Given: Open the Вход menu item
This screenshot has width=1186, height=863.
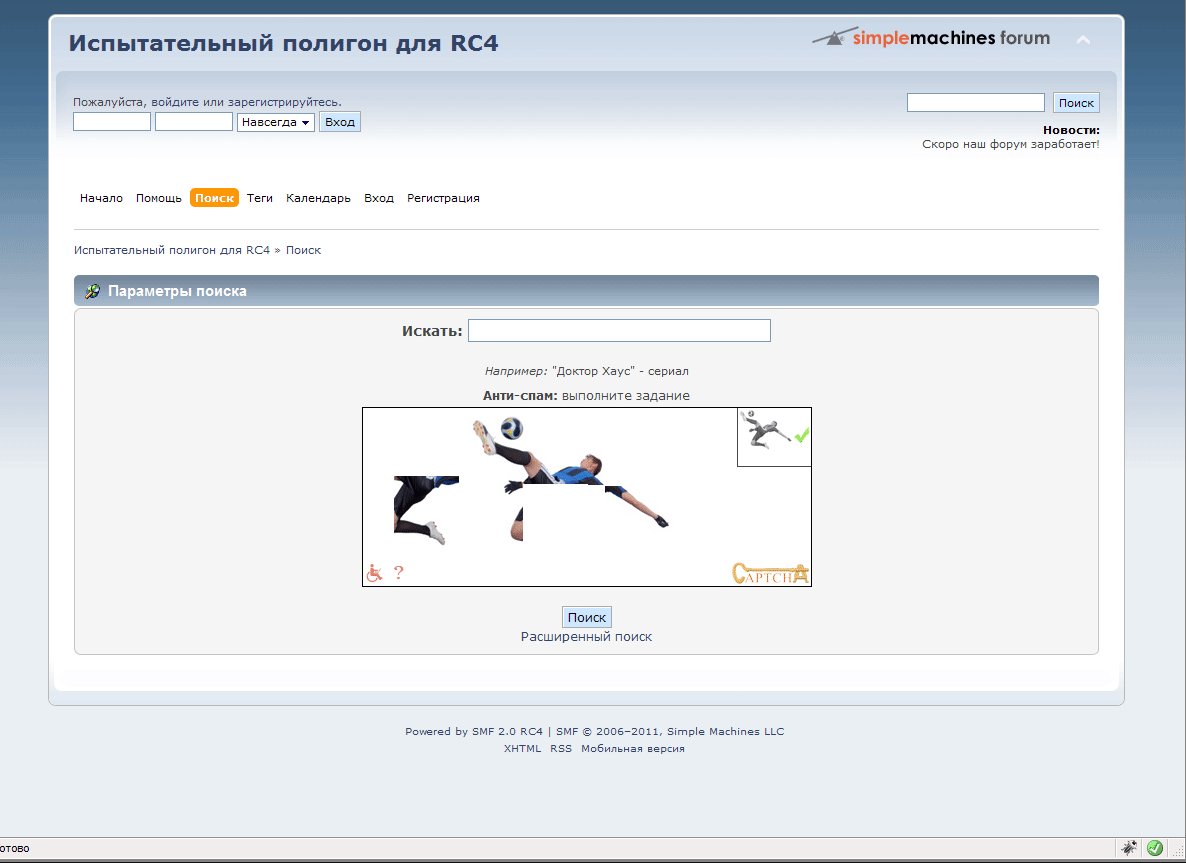Looking at the screenshot, I should [x=379, y=198].
